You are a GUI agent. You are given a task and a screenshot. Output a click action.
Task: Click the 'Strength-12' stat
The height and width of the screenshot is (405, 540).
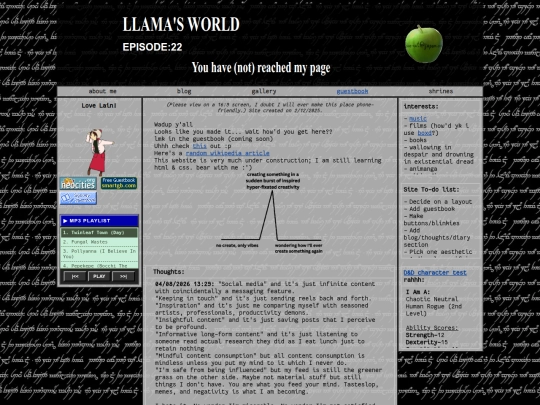[425, 335]
